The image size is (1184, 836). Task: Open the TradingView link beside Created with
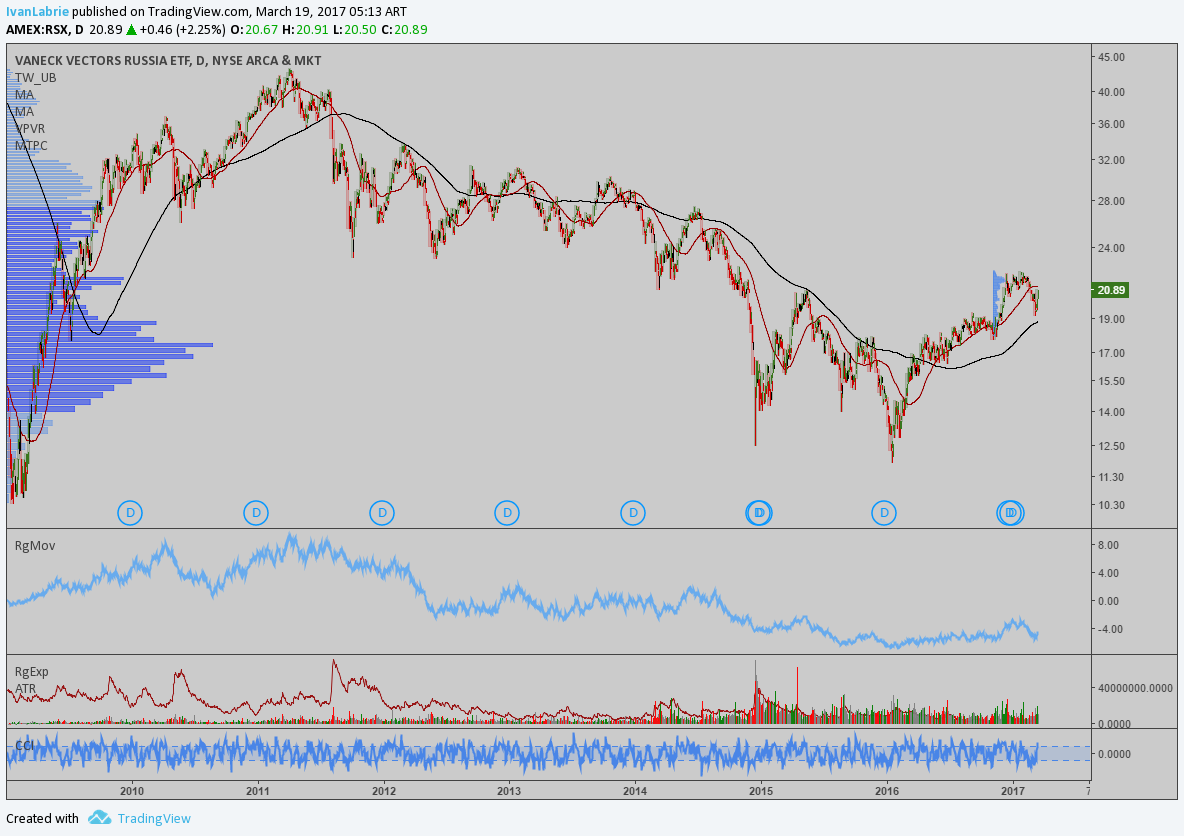tap(154, 818)
